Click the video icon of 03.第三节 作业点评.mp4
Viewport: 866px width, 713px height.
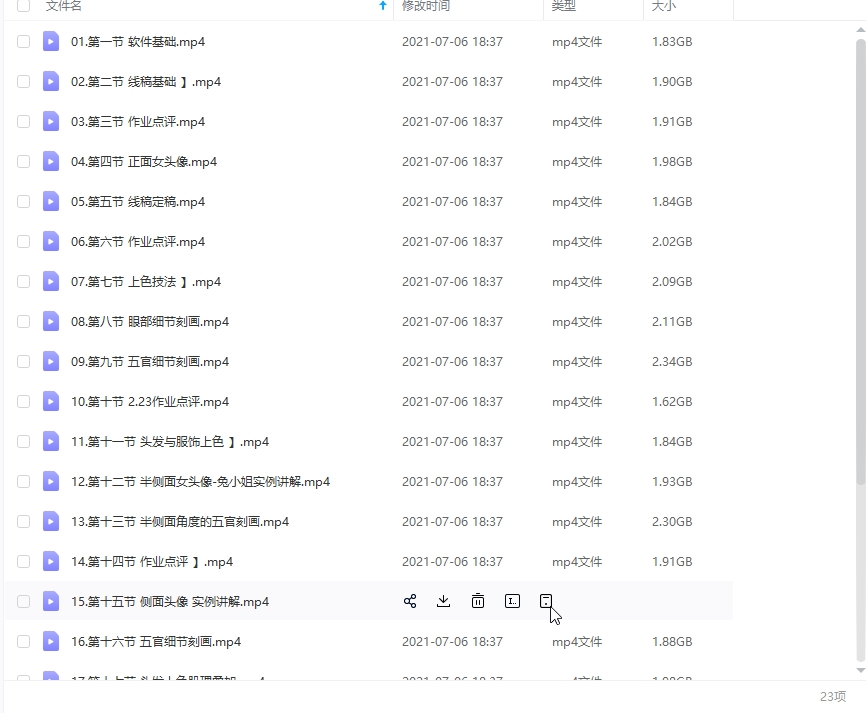click(x=51, y=122)
